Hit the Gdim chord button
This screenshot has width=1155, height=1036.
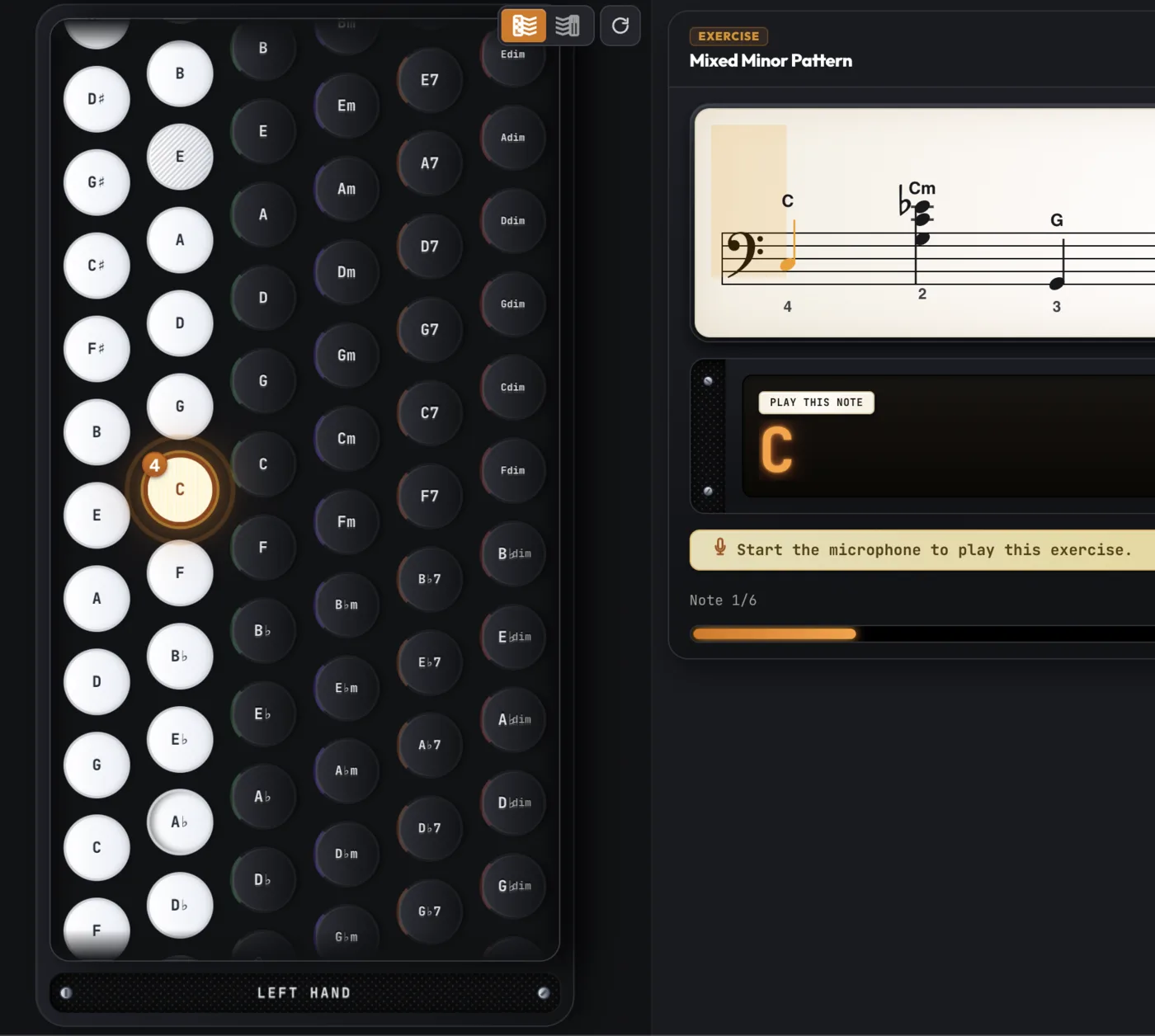point(513,304)
